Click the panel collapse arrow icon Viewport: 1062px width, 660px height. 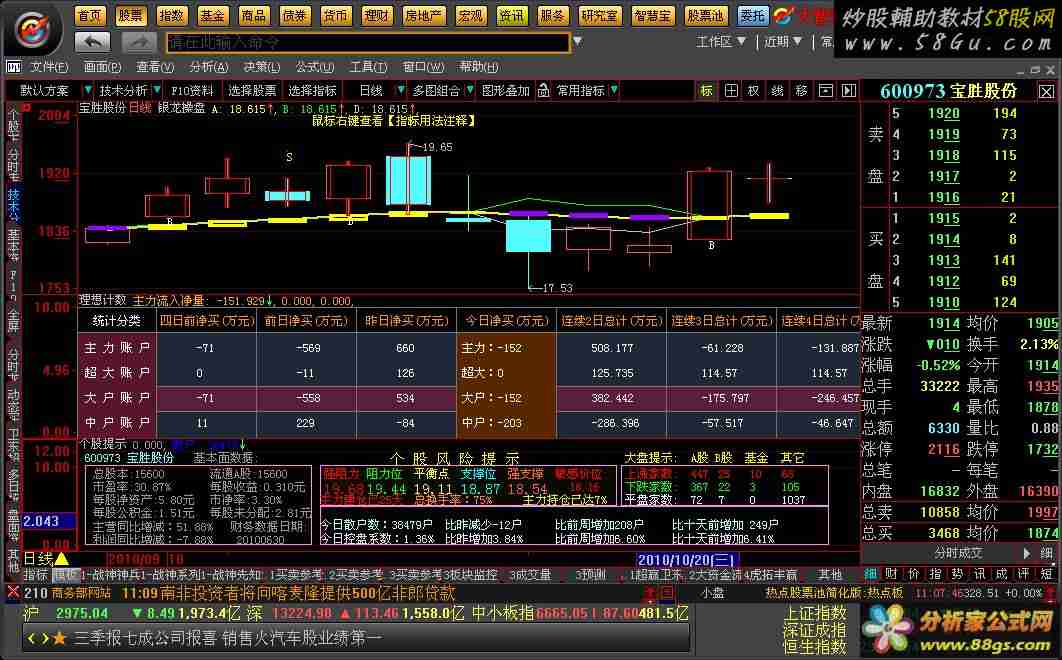click(849, 90)
